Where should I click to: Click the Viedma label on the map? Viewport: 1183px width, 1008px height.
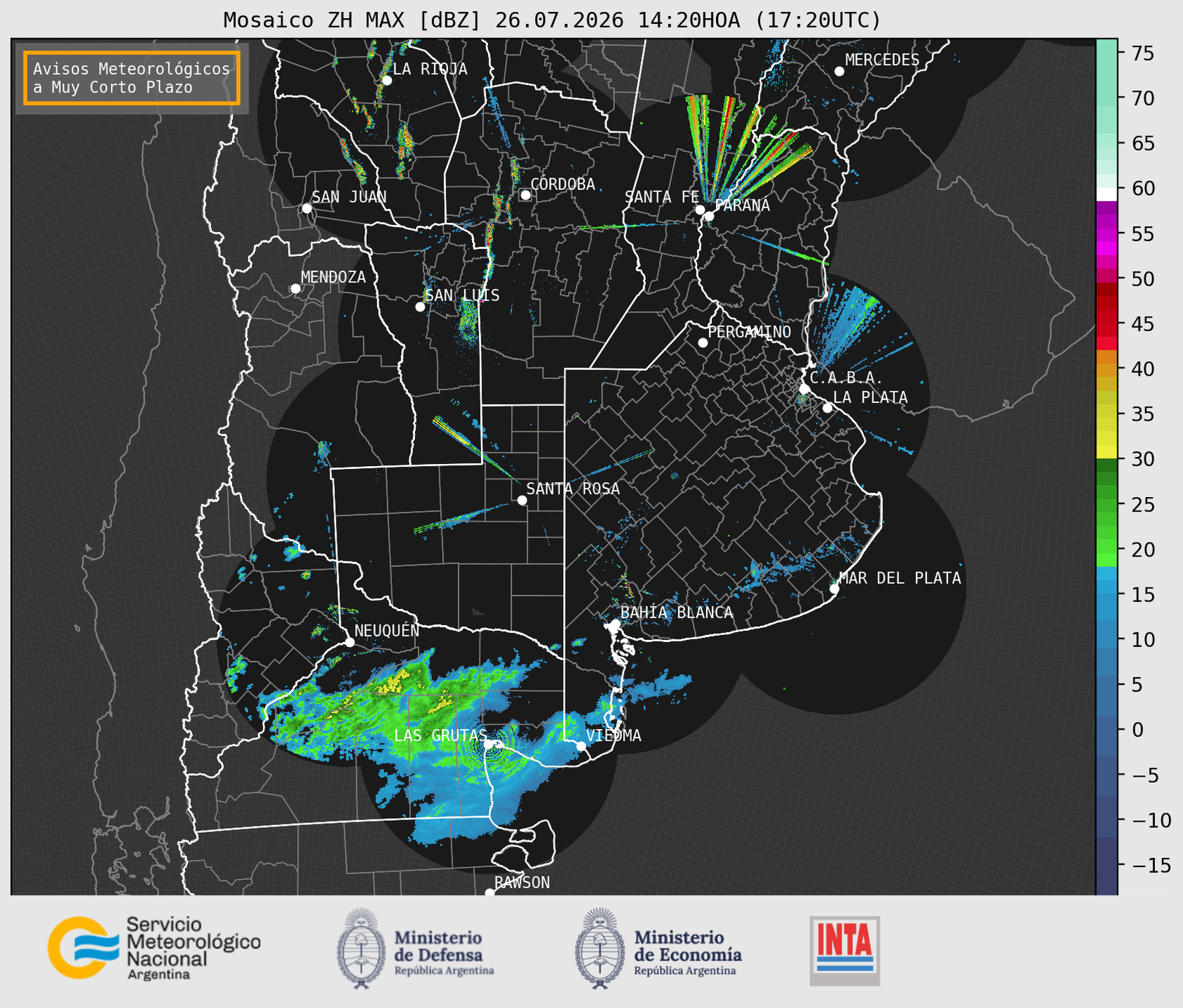coord(614,735)
